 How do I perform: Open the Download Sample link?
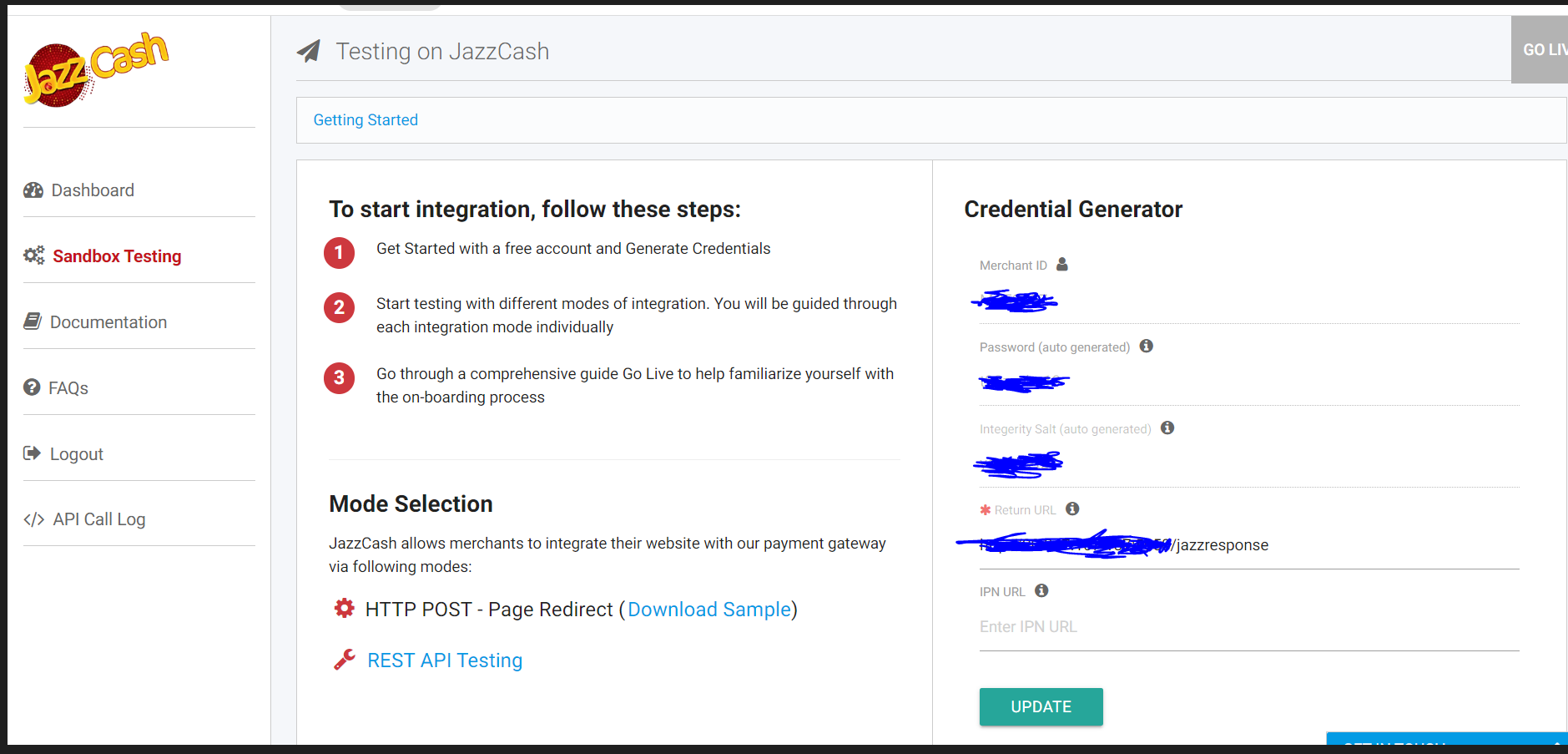click(709, 610)
